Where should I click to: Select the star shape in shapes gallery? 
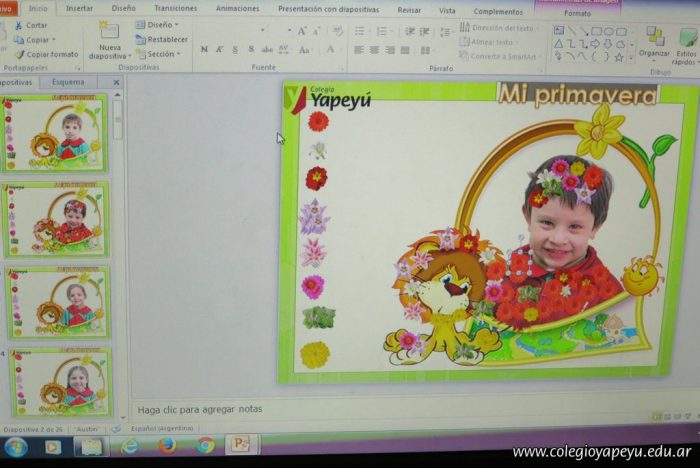618,57
